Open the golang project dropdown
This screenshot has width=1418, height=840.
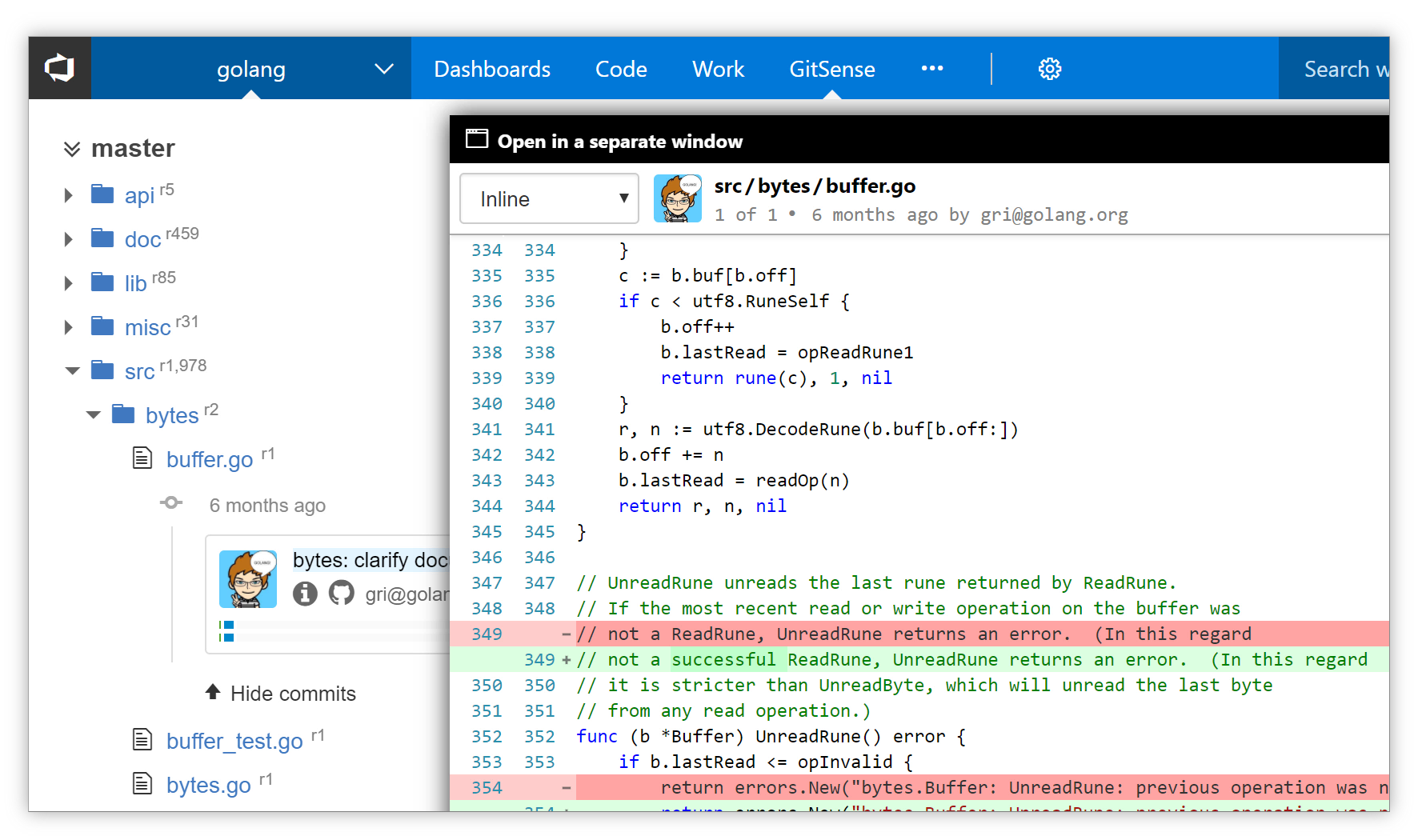tap(251, 68)
